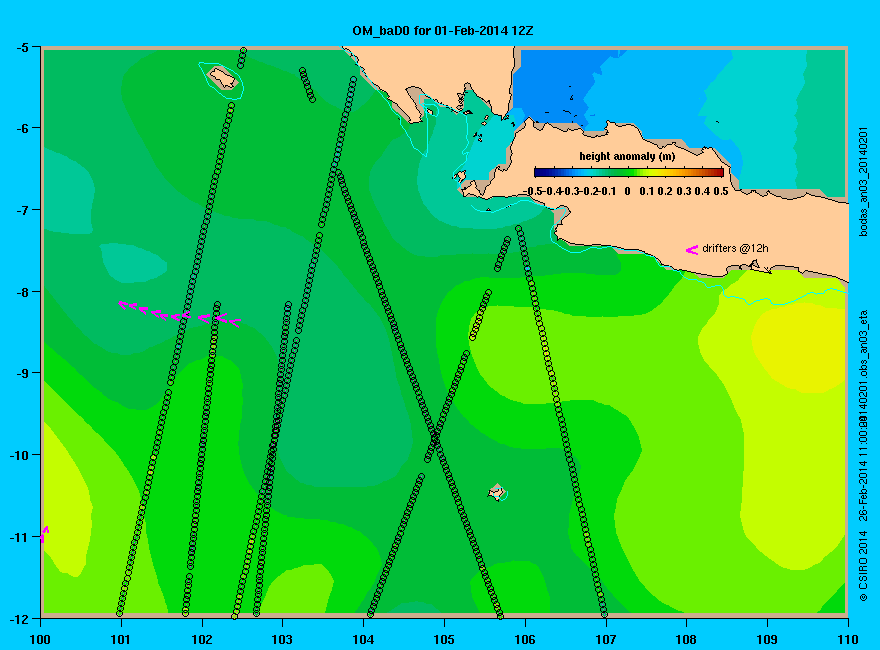Click latitude axis label "-6"

[21, 128]
